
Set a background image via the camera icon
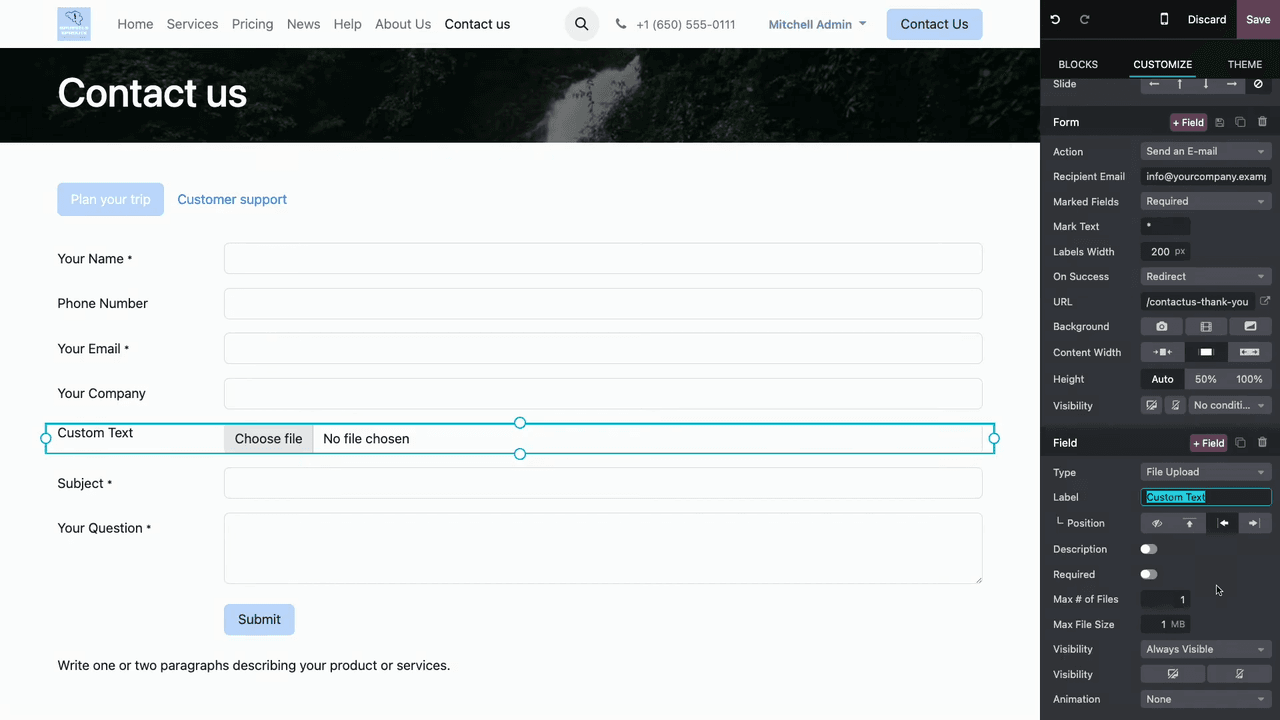pos(1162,327)
